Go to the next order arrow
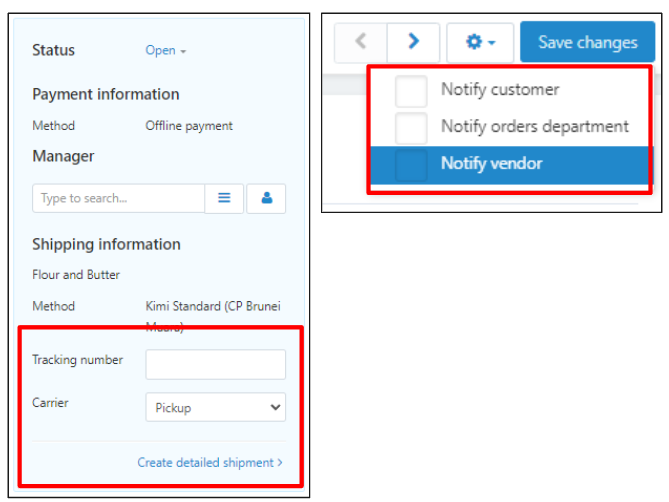This screenshot has height=502, width=669. tap(413, 42)
